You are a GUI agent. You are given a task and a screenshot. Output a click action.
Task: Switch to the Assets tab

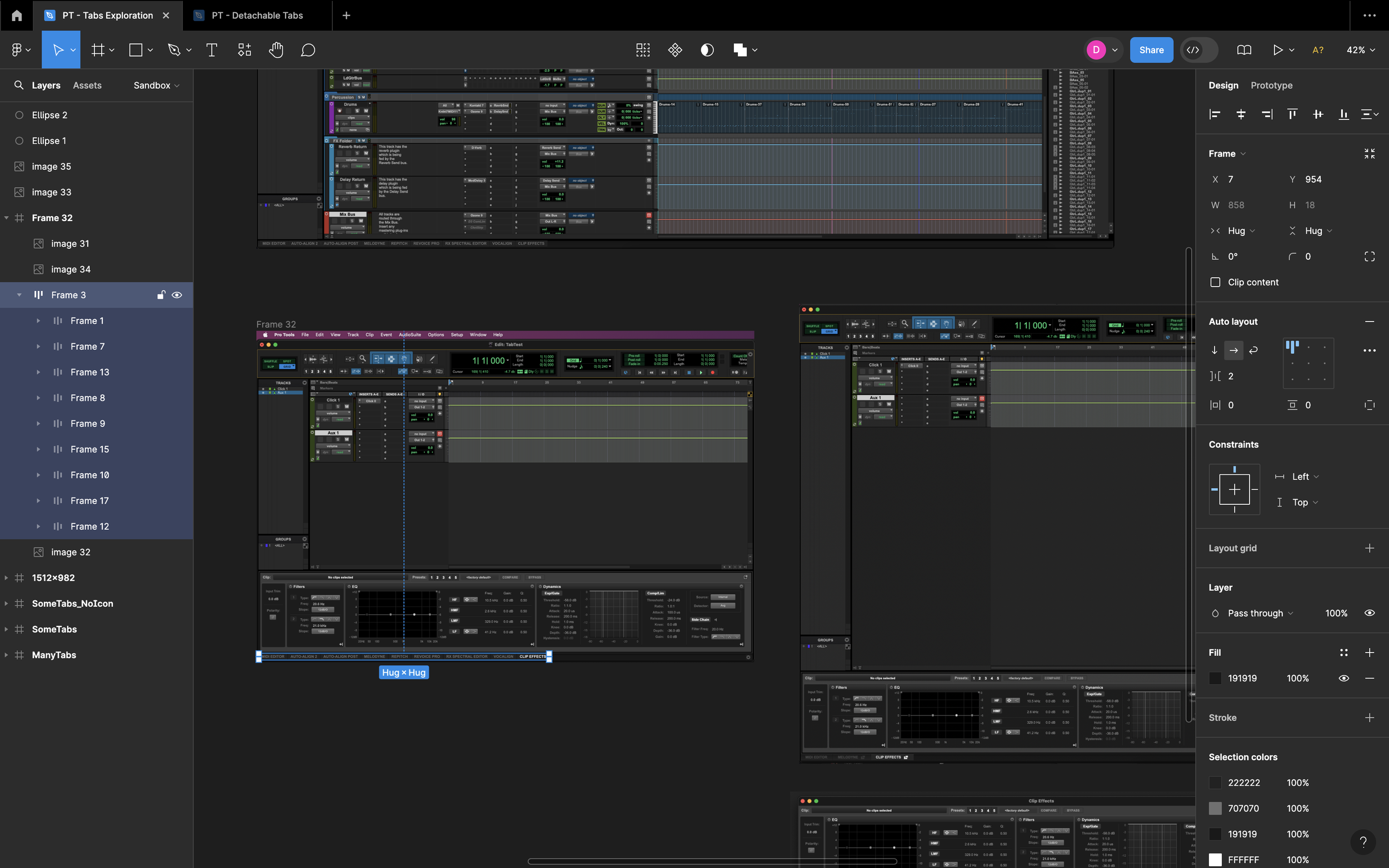87,85
